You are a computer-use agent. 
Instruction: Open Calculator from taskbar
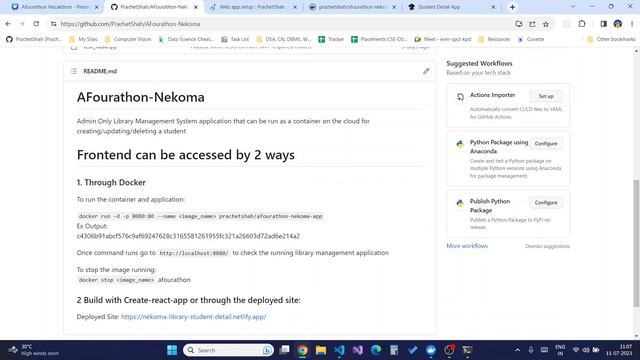coord(394,350)
